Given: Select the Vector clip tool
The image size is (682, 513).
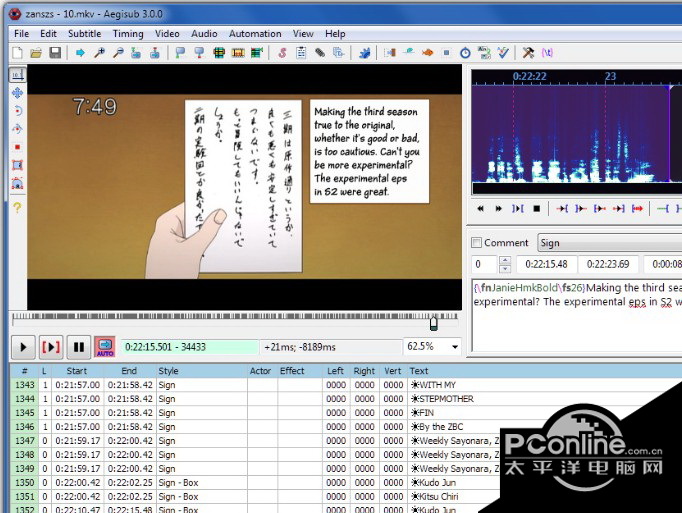Looking at the screenshot, I should coord(17,183).
